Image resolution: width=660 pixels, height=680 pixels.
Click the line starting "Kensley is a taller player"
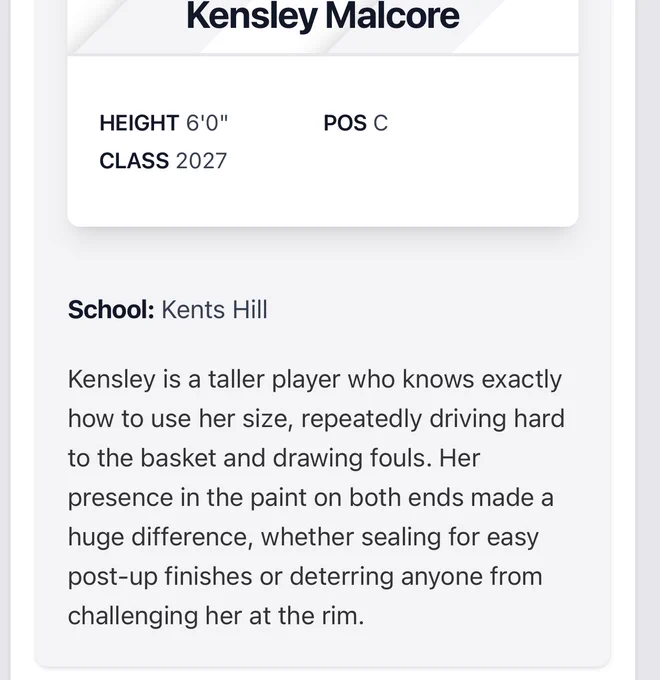[315, 379]
